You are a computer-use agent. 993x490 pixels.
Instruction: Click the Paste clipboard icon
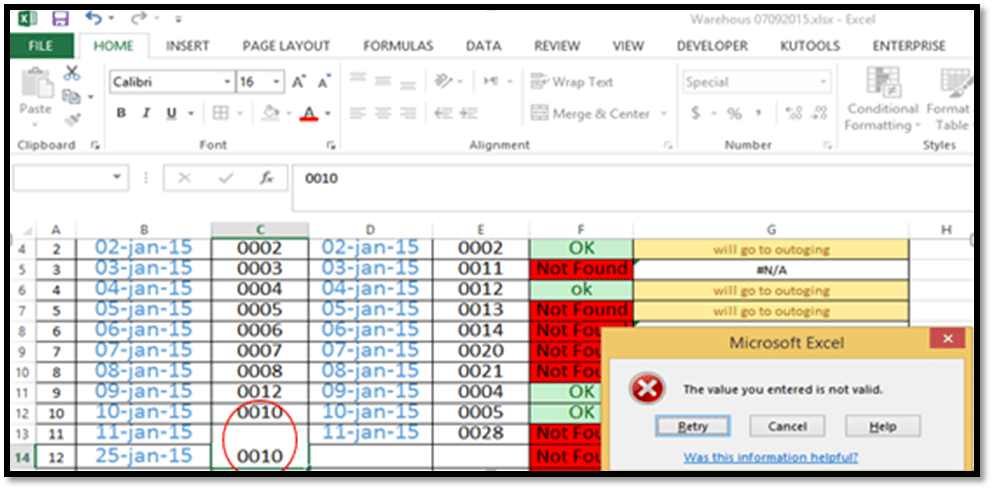pyautogui.click(x=36, y=90)
